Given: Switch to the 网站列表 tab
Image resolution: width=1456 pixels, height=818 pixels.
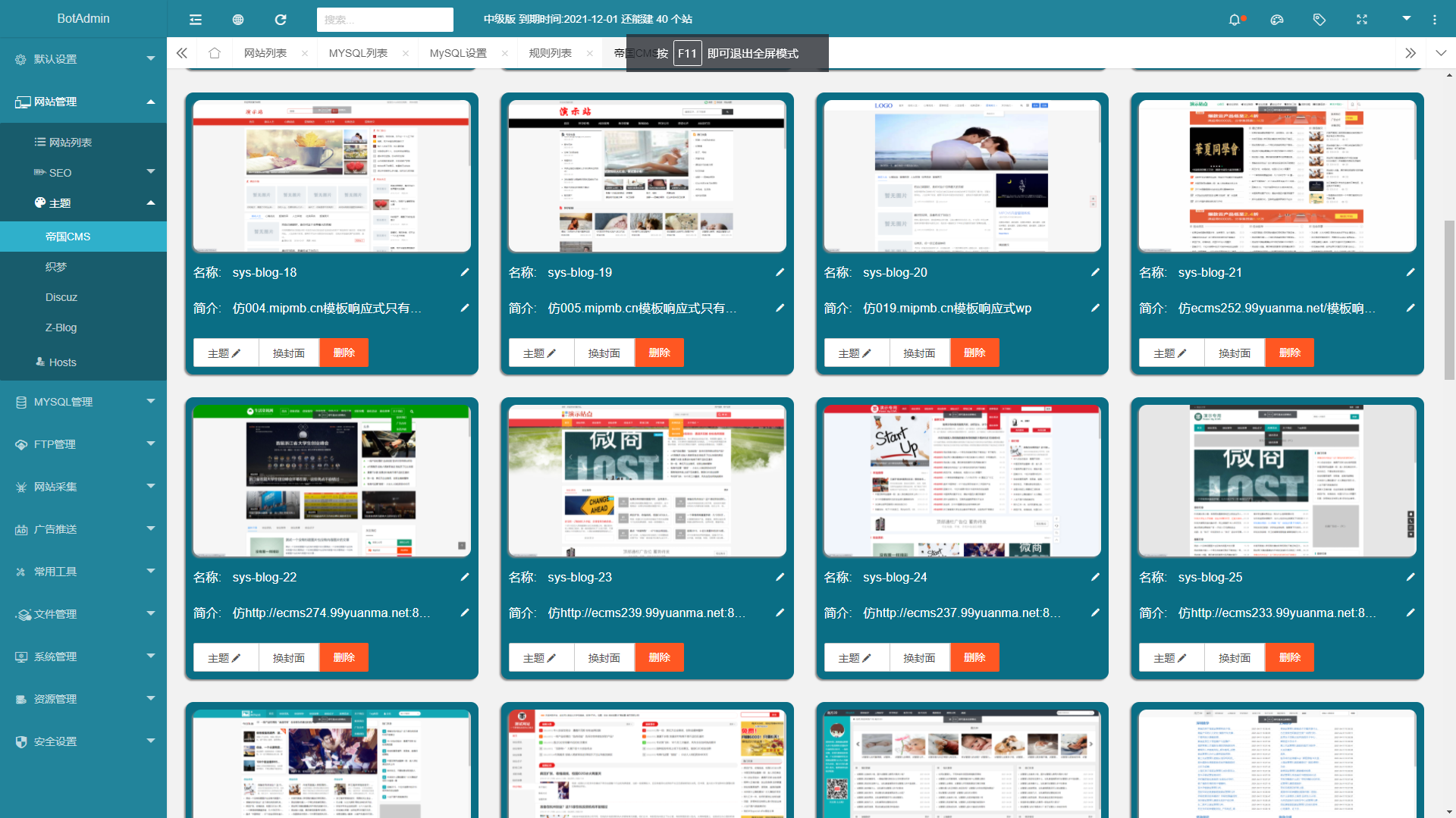Looking at the screenshot, I should pyautogui.click(x=265, y=53).
